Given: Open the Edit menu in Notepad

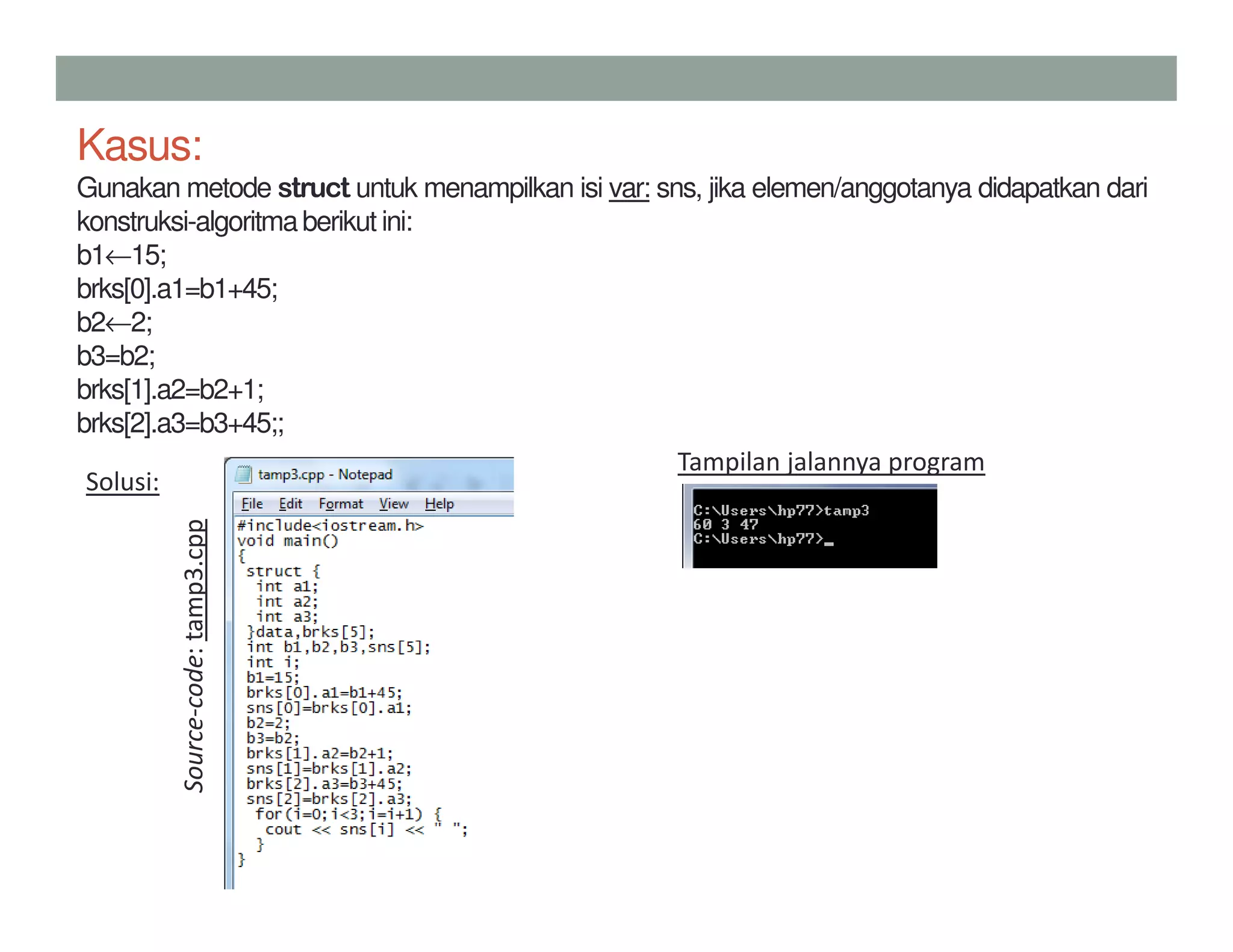Looking at the screenshot, I should pyautogui.click(x=290, y=504).
